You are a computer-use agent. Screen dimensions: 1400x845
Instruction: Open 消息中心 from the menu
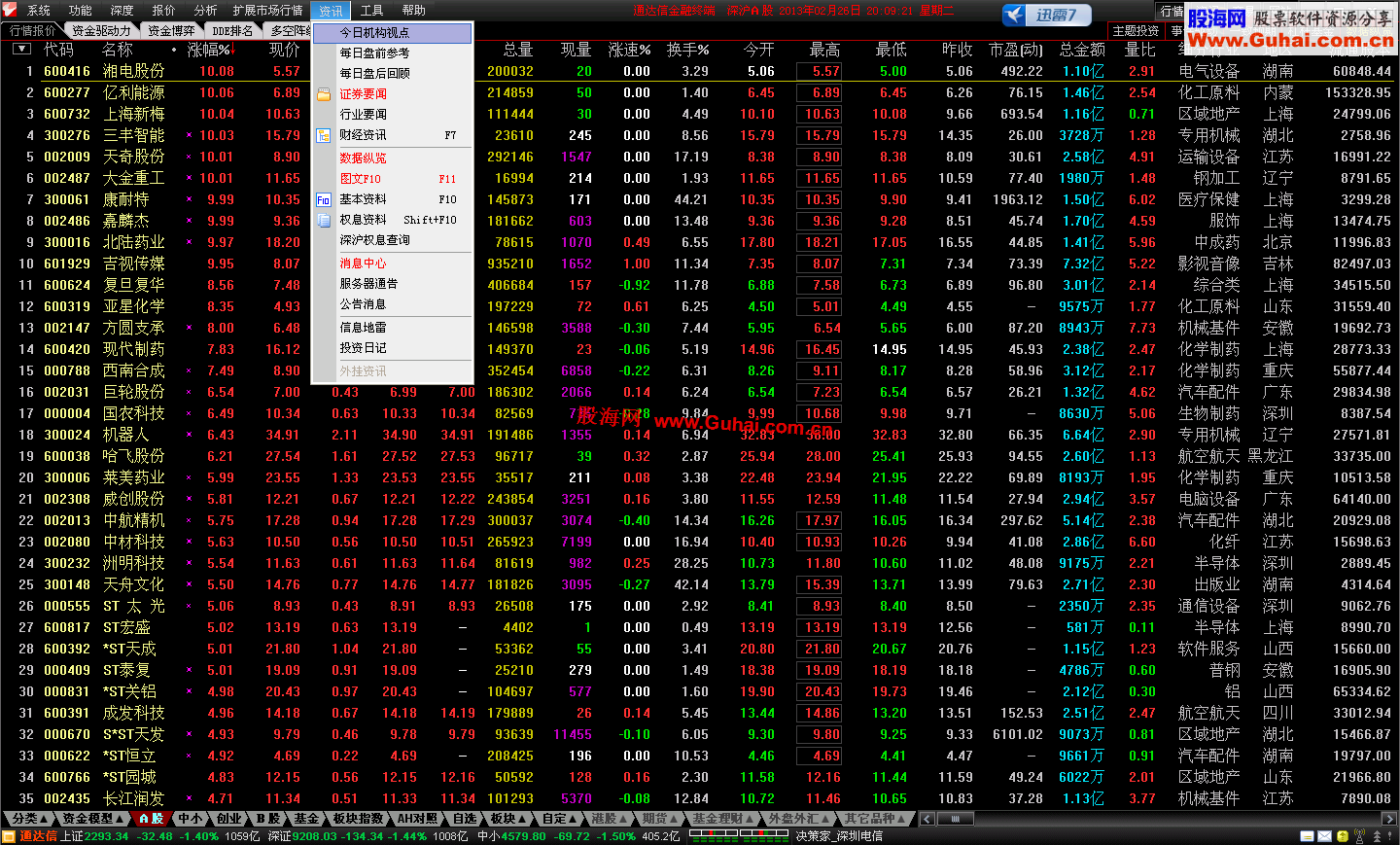393,264
